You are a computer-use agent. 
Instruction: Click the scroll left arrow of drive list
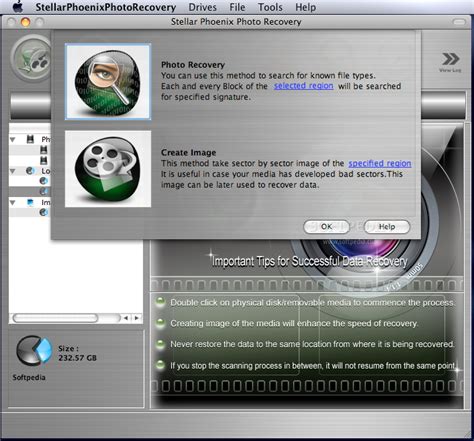pyautogui.click(x=126, y=318)
